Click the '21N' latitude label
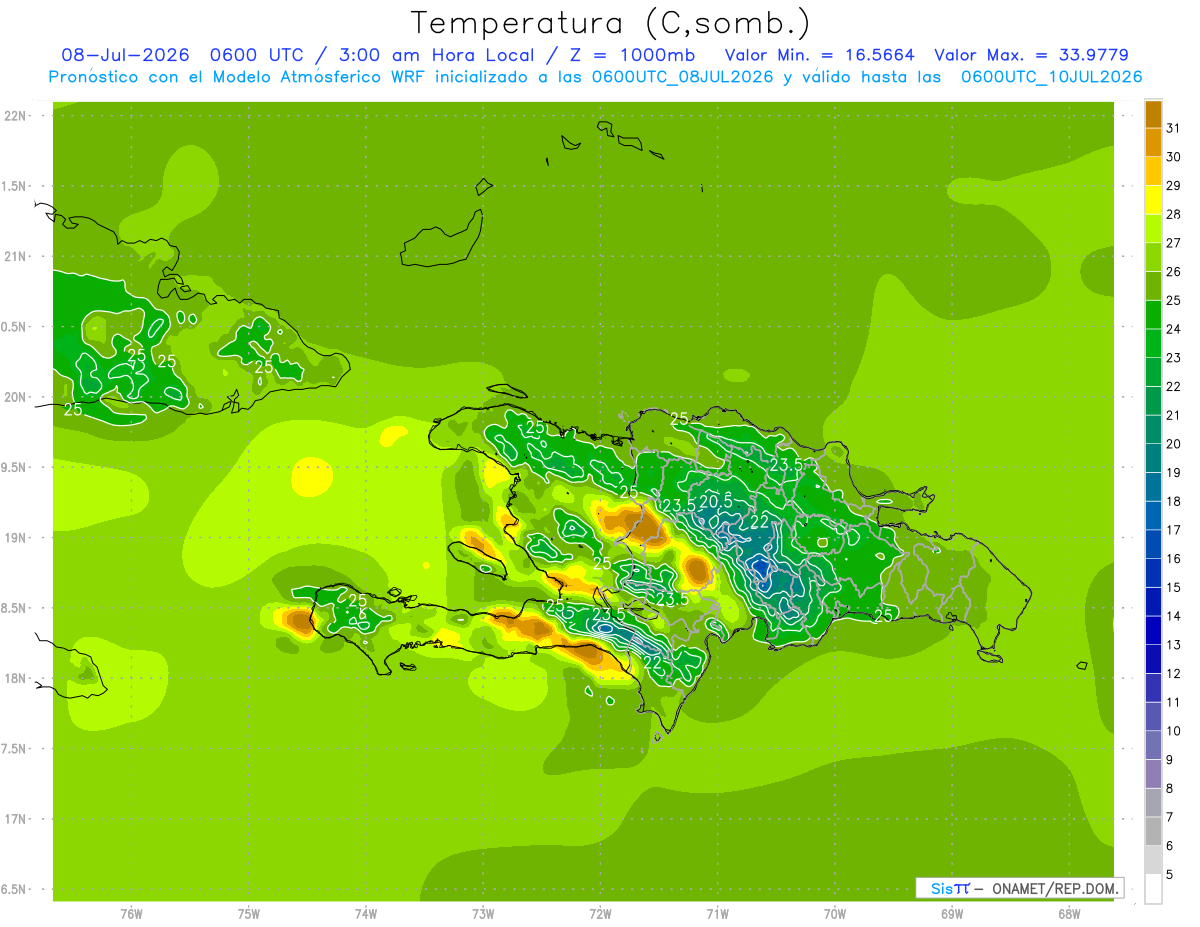Image resolution: width=1200 pixels, height=927 pixels. (15, 257)
